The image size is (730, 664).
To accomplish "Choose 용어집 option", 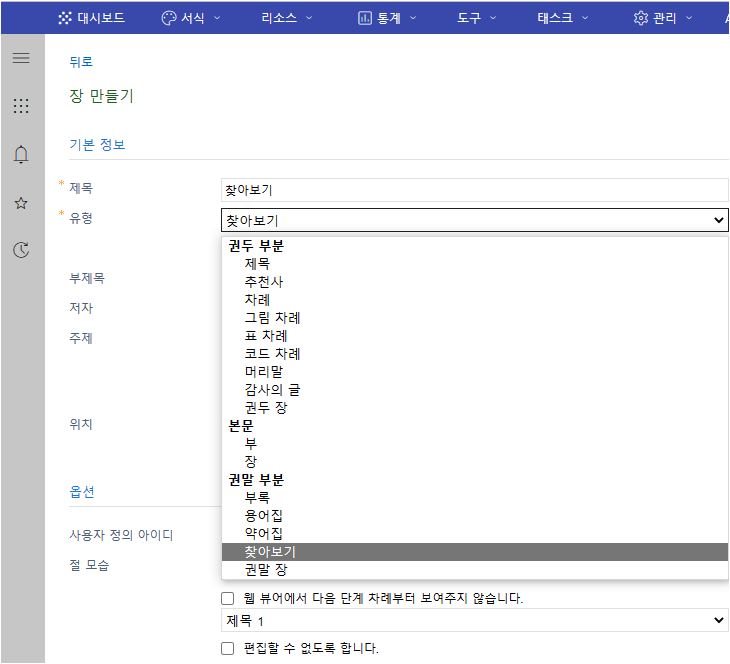I will coord(475,515).
